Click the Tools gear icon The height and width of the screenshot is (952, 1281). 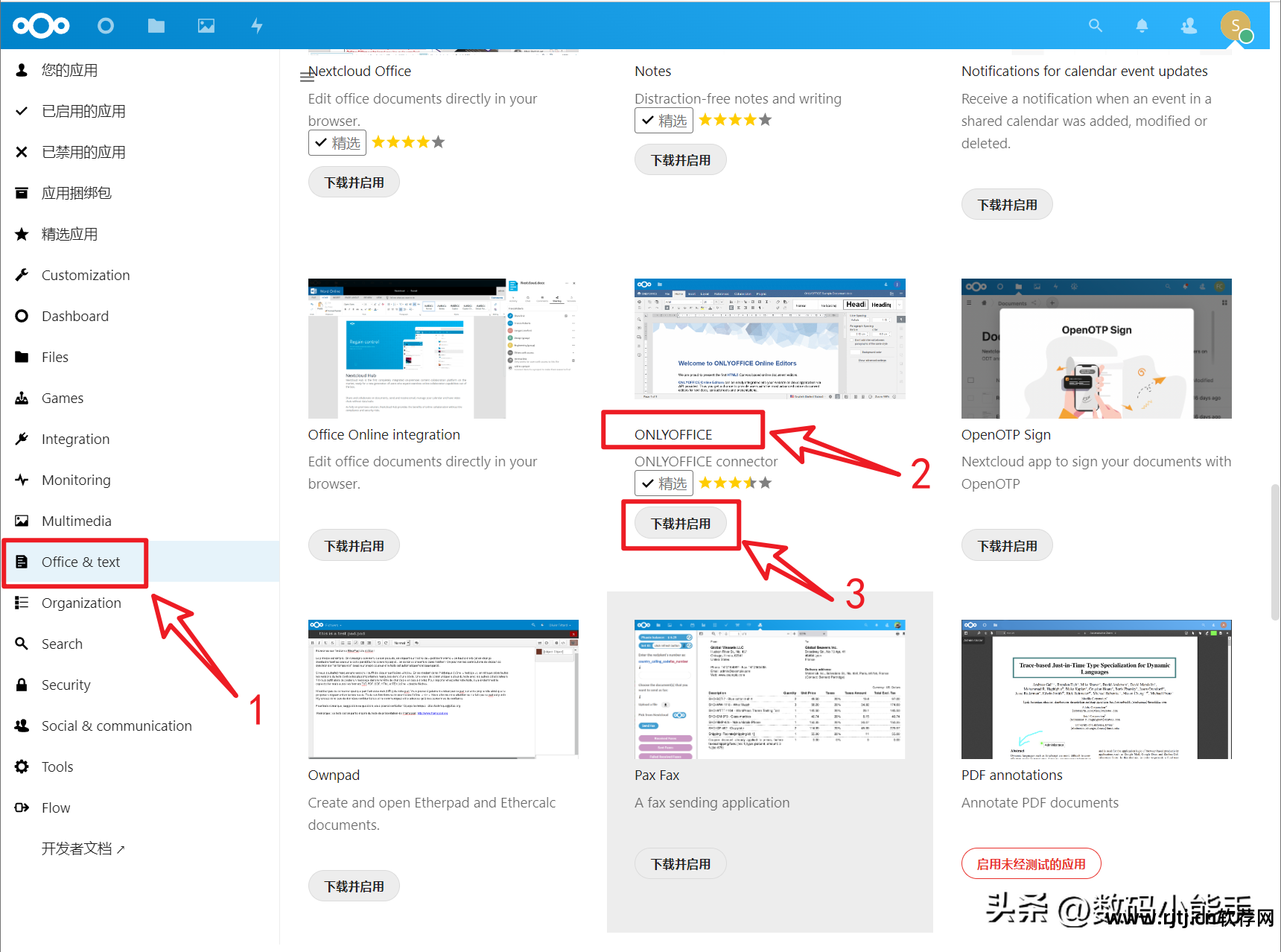tap(22, 767)
